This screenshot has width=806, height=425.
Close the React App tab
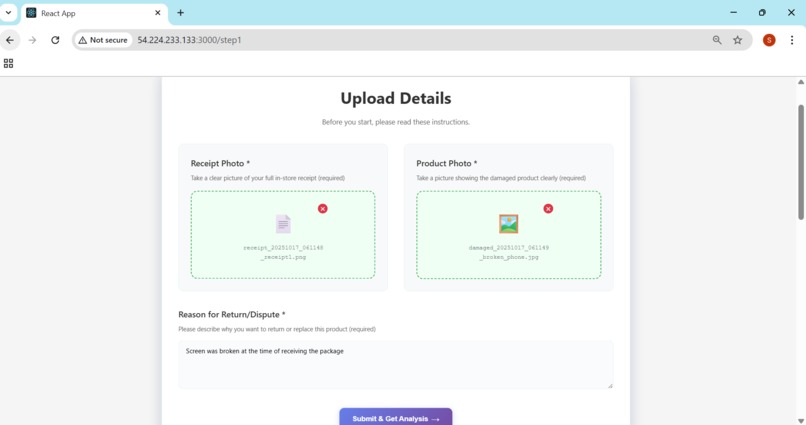click(x=158, y=13)
